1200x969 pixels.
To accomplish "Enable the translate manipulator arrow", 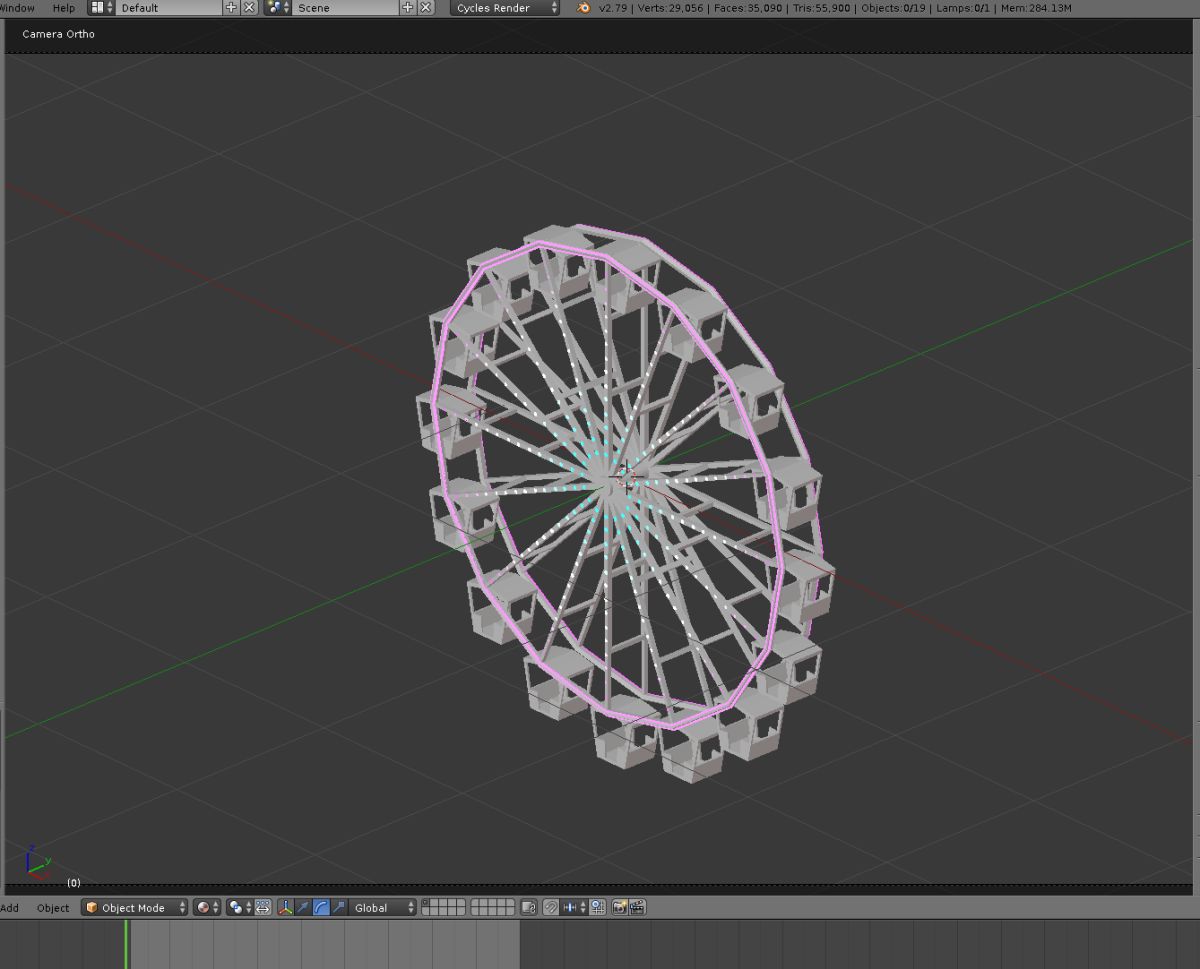I will click(304, 908).
